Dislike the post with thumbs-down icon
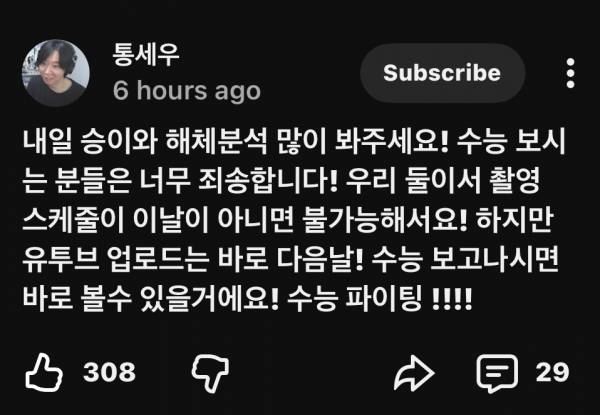This screenshot has height=415, width=600. point(210,374)
